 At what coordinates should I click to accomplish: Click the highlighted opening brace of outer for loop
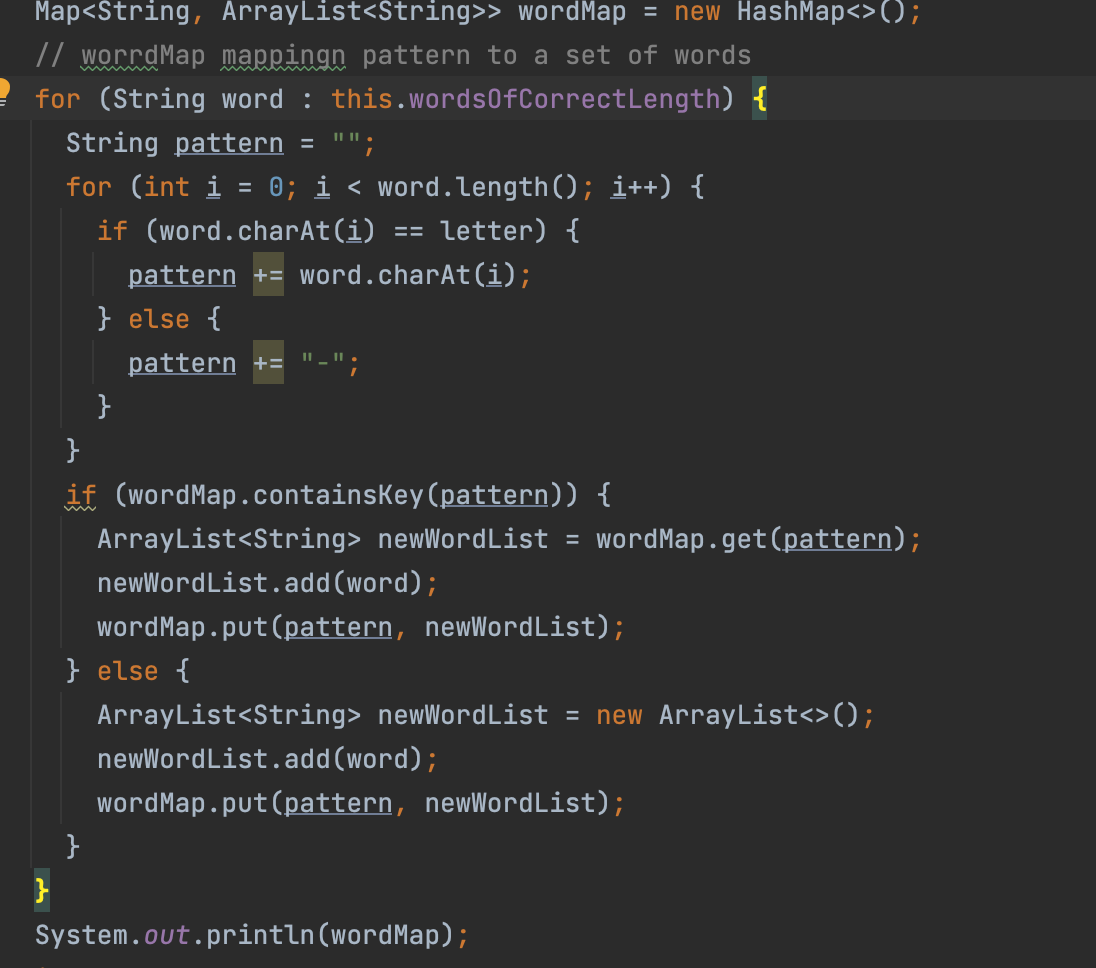759,99
